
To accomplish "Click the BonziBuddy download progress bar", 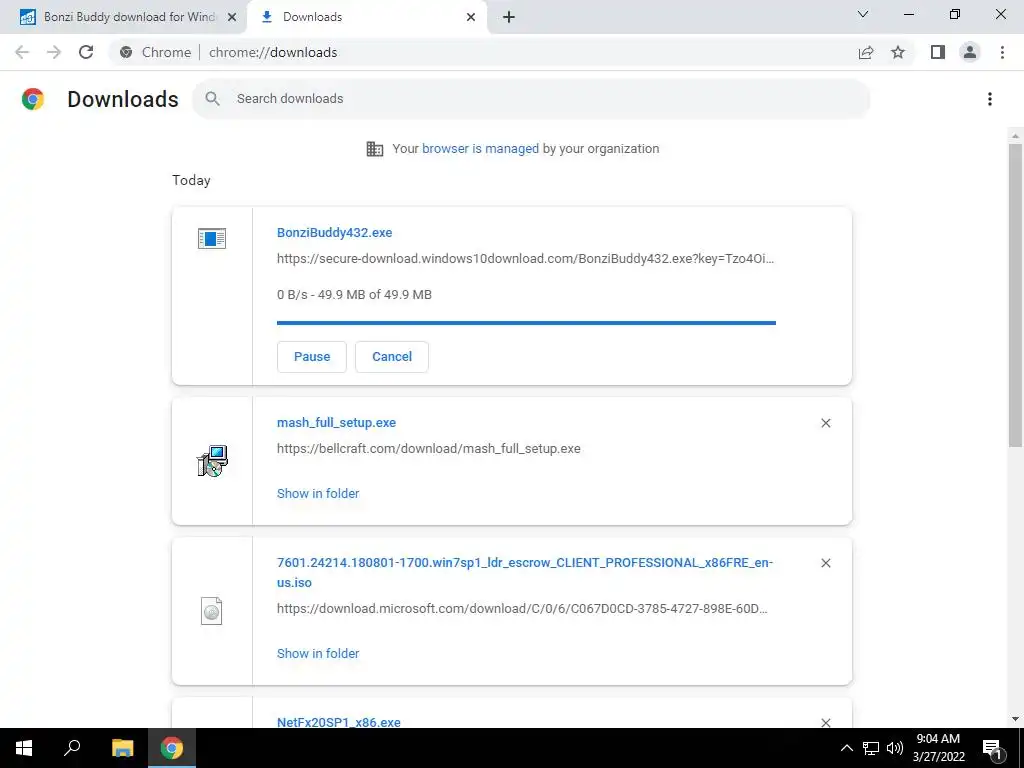I will pos(526,323).
